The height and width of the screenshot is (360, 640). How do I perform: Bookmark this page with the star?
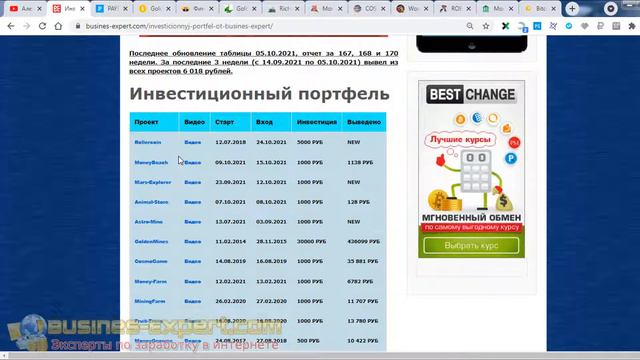(x=486, y=26)
